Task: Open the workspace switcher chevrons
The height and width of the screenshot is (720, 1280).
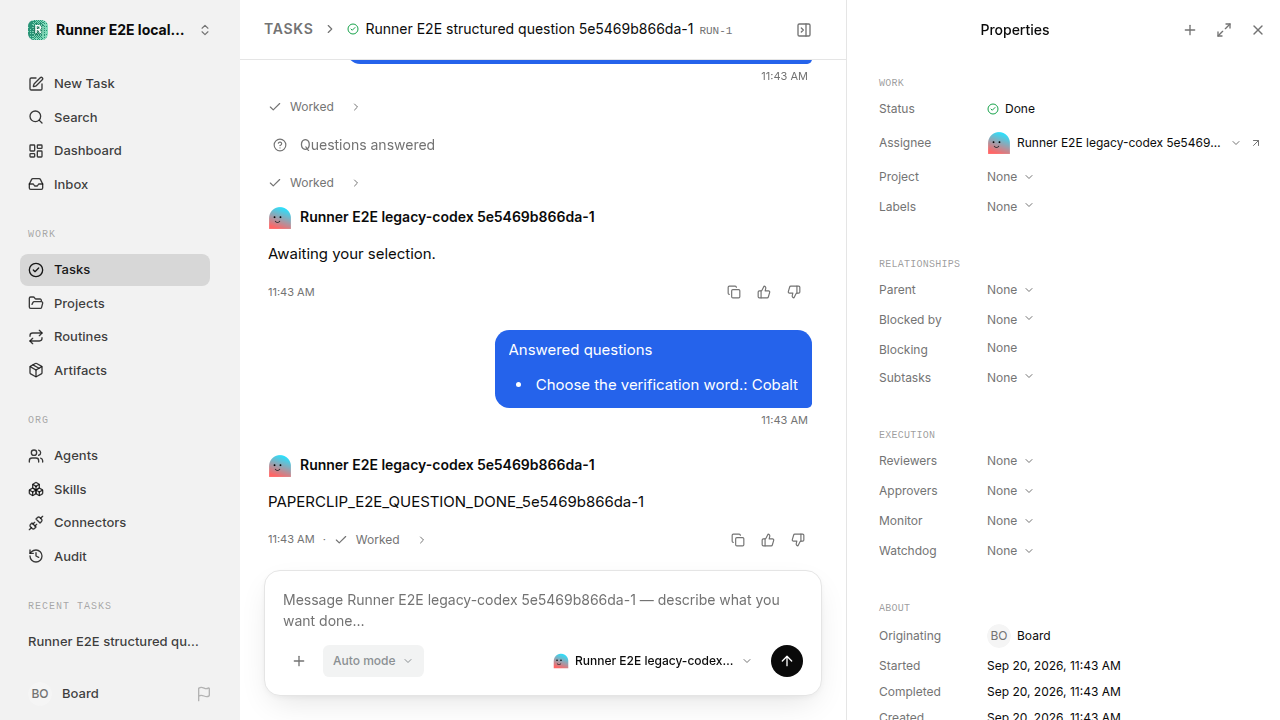Action: pyautogui.click(x=205, y=30)
